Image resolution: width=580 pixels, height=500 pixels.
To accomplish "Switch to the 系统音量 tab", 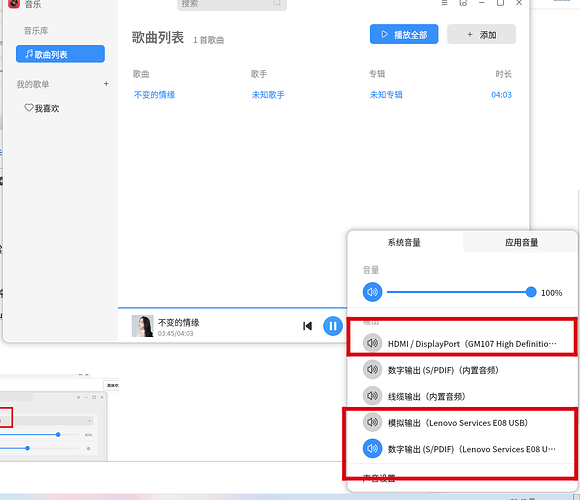I will (x=404, y=243).
